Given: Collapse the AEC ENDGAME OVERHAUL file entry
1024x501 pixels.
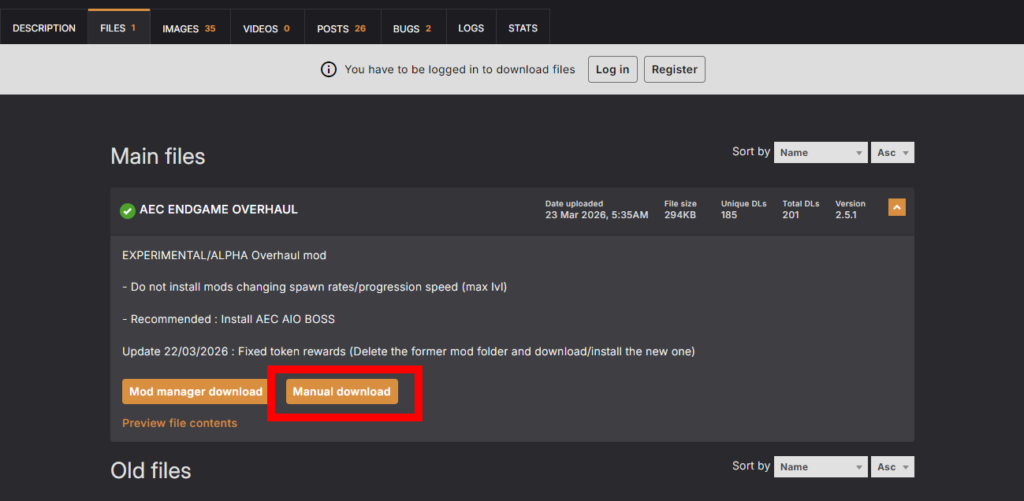Looking at the screenshot, I should coord(897,208).
